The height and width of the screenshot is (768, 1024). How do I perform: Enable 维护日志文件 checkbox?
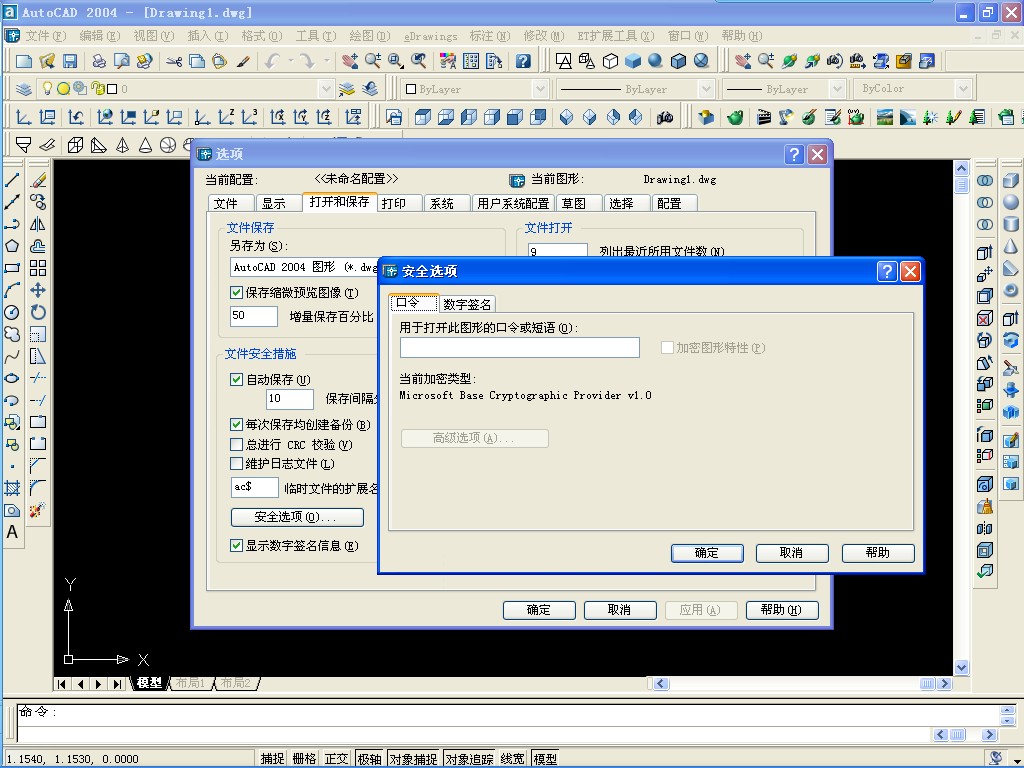(236, 464)
